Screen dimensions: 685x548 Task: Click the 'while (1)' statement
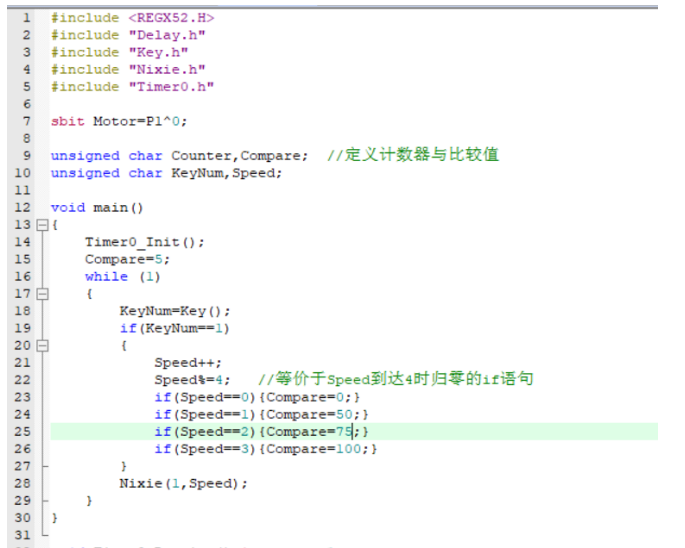[x=123, y=277]
